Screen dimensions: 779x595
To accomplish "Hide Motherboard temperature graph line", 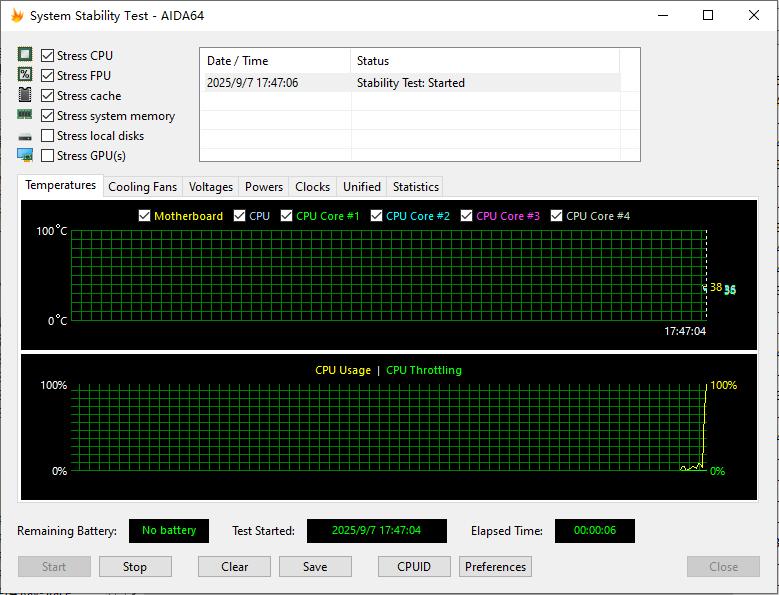I will tap(144, 216).
